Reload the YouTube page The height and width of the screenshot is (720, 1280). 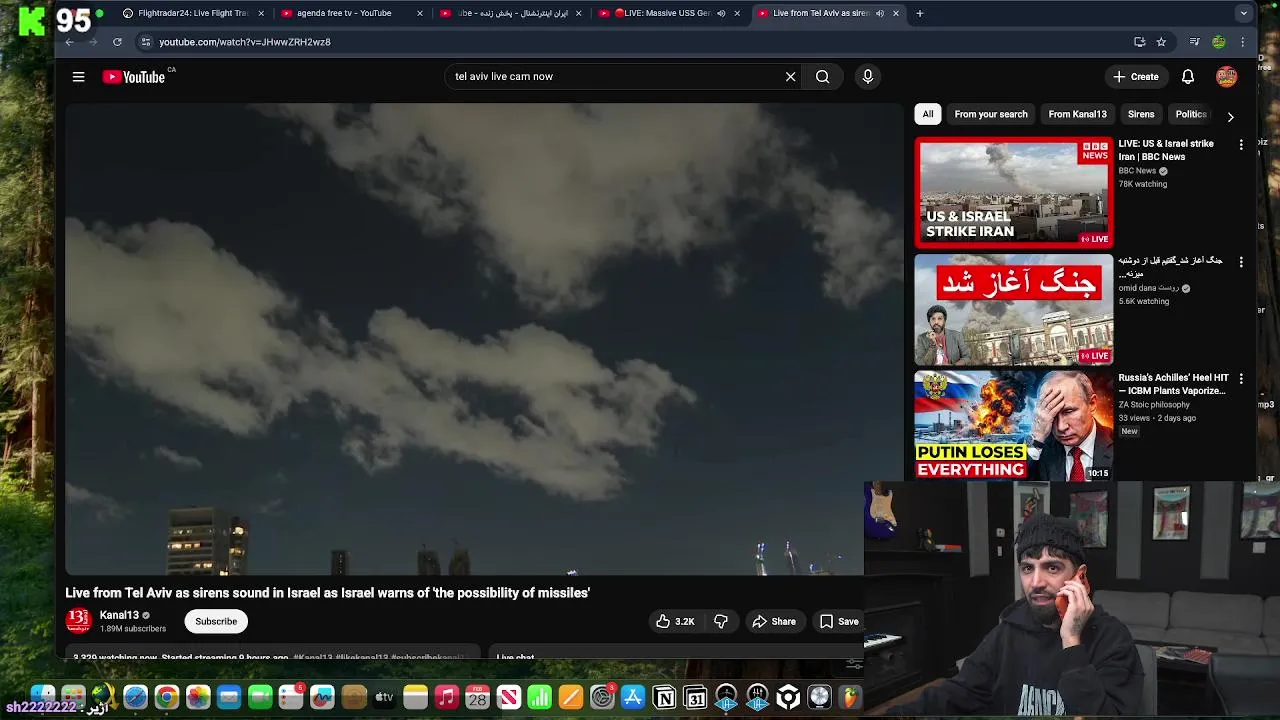[117, 42]
